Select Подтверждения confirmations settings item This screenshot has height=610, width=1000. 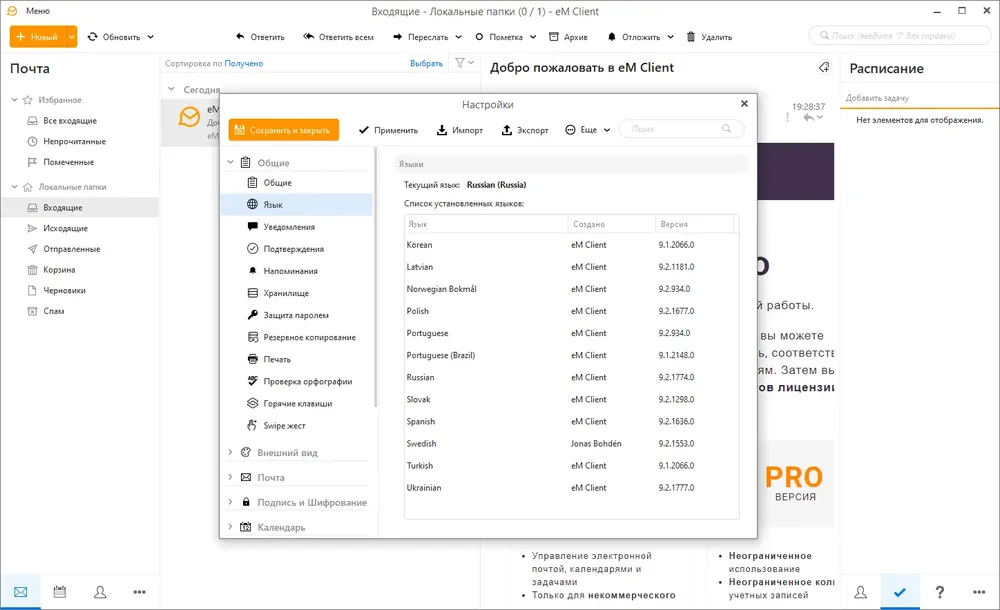tap(297, 249)
